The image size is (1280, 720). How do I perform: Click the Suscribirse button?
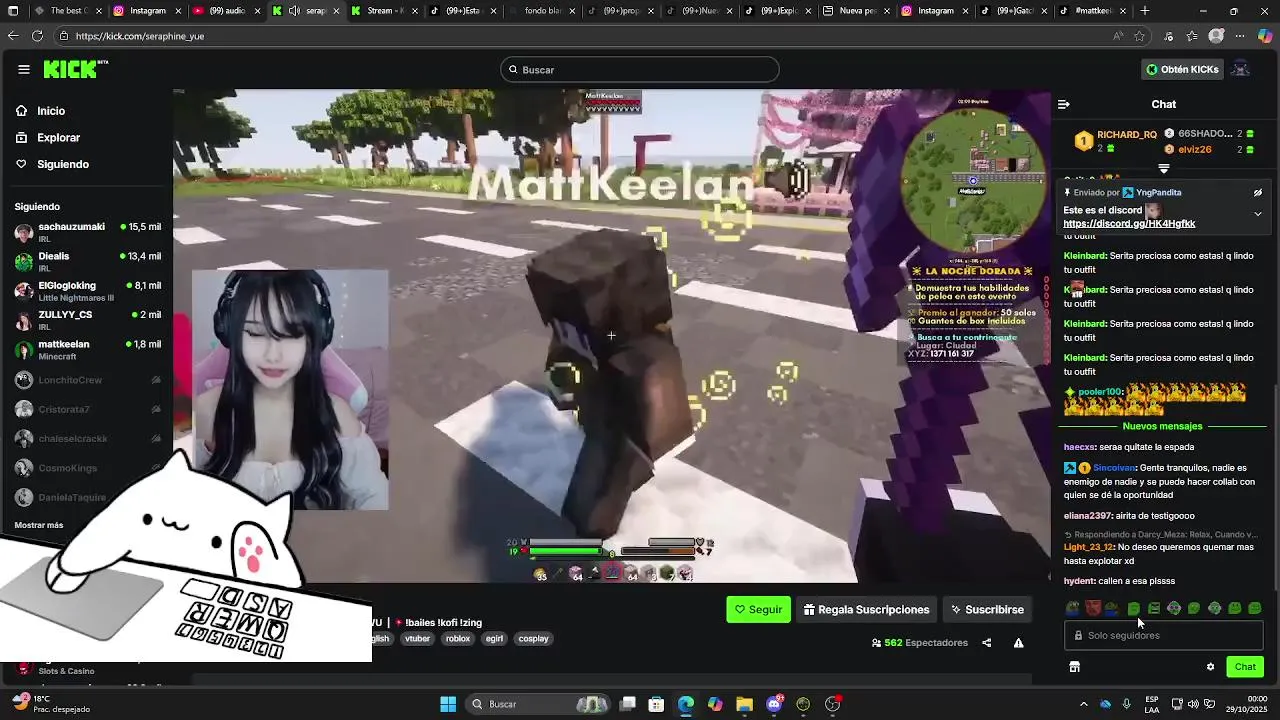point(988,609)
